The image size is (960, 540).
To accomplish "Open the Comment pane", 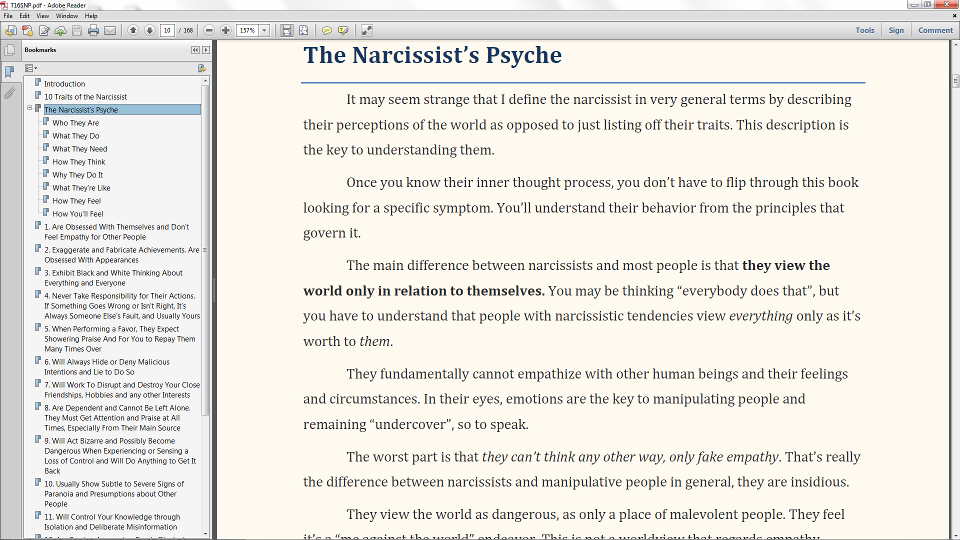I will [935, 30].
